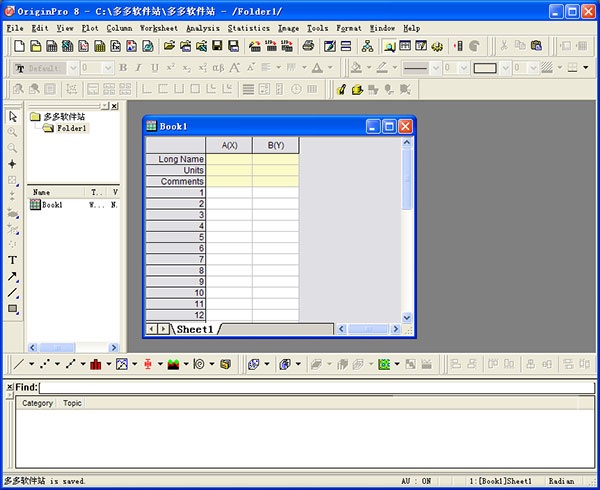Viewport: 600px width, 490px height.
Task: Click inside the Find input field
Action: tap(300, 387)
